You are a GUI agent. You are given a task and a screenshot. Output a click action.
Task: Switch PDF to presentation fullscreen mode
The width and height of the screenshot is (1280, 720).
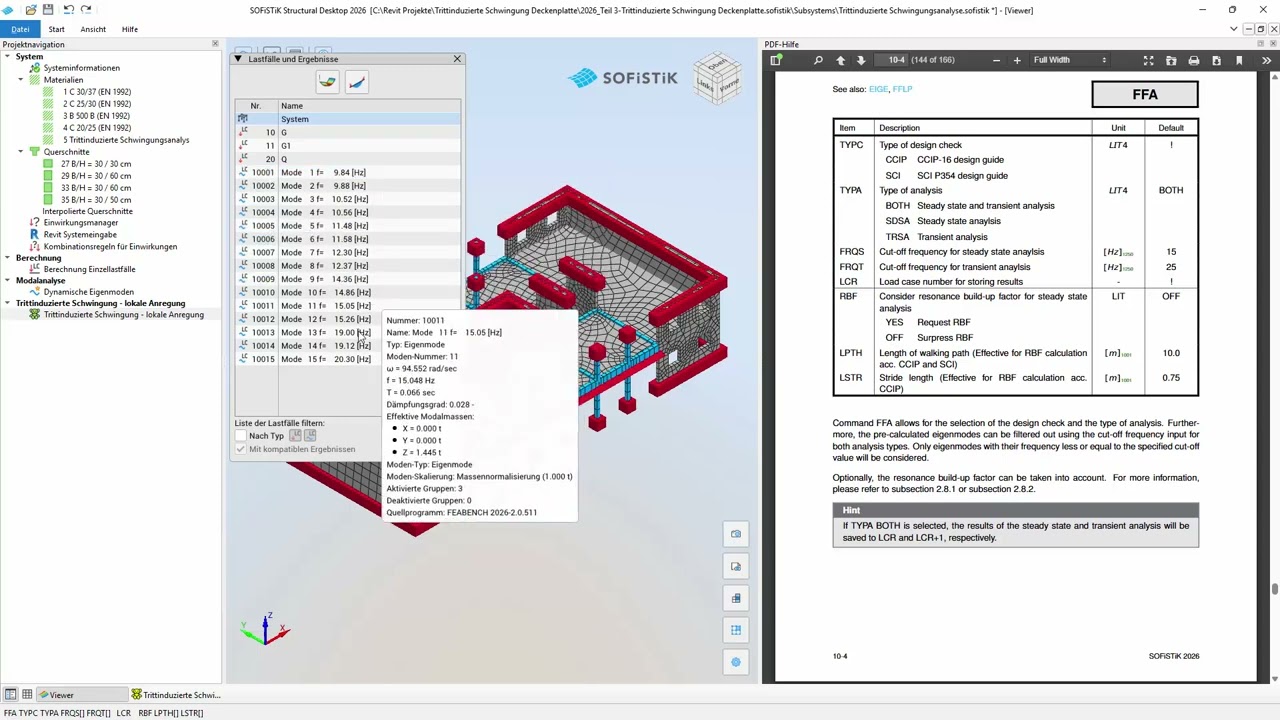tap(1148, 60)
